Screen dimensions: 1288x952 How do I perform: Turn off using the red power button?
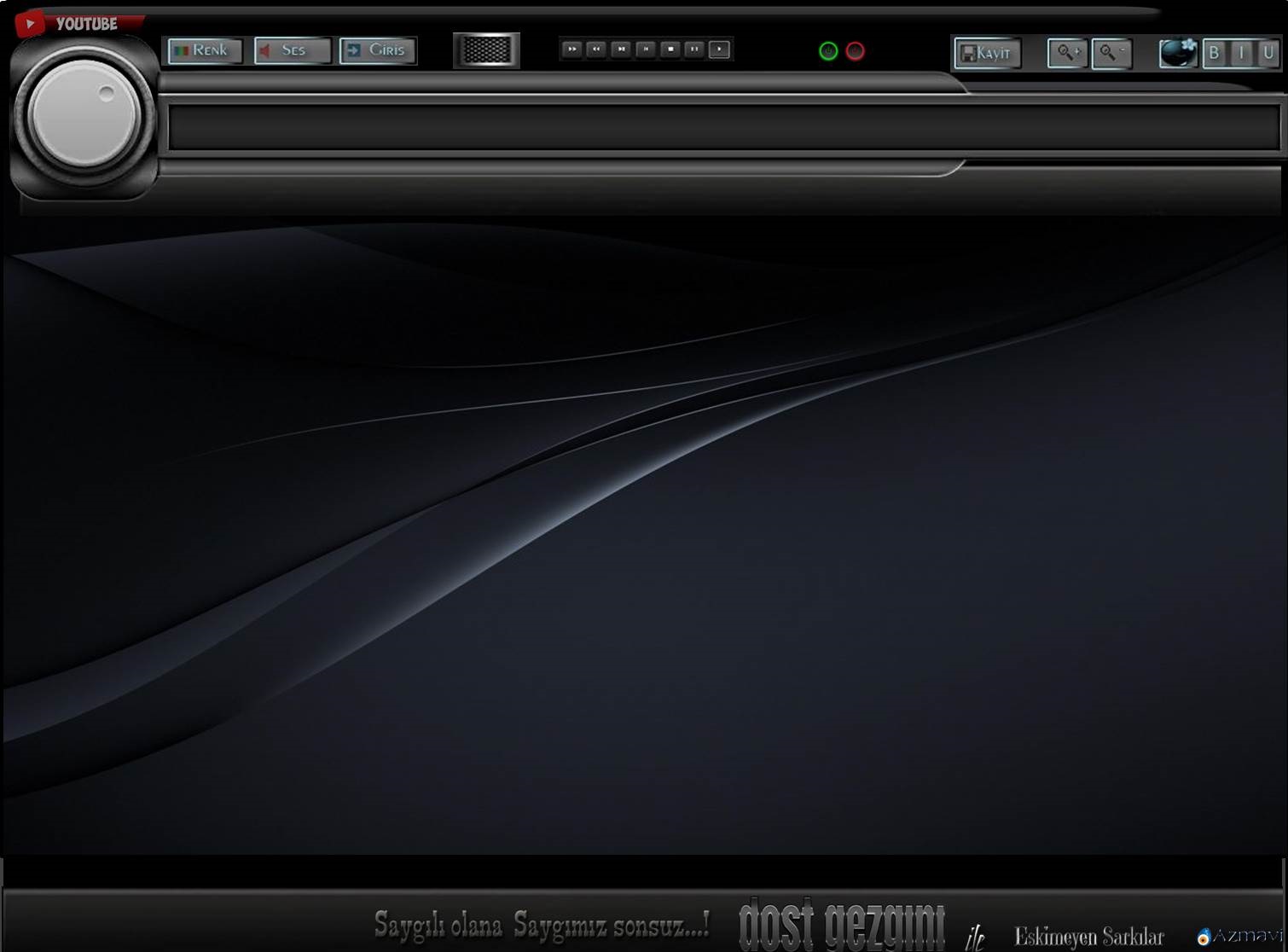point(855,51)
